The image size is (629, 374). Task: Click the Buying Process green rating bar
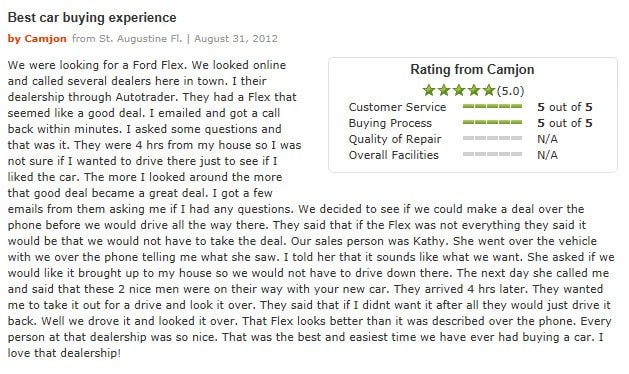(x=492, y=122)
